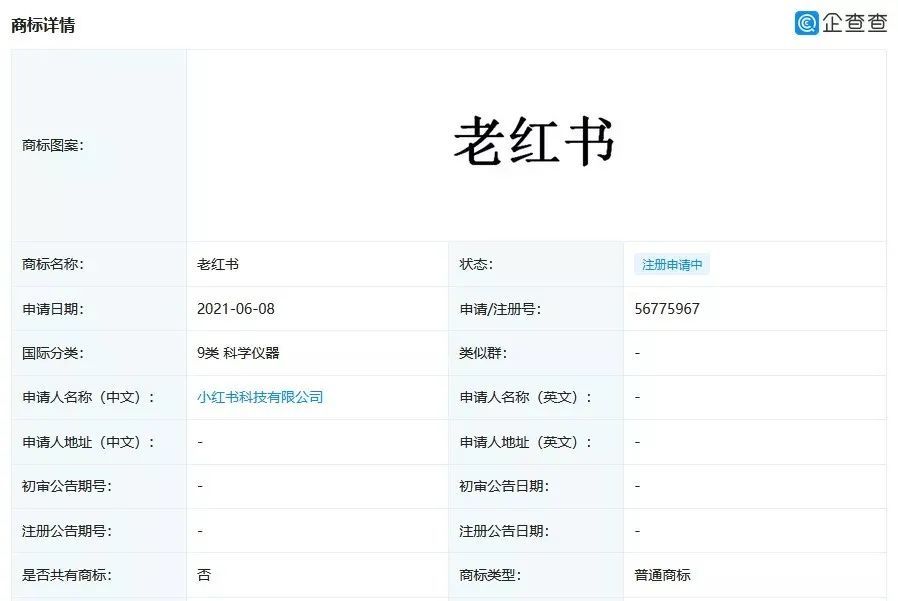The height and width of the screenshot is (601, 898).
Task: Click the 注册申请中 status badge
Action: 672,264
